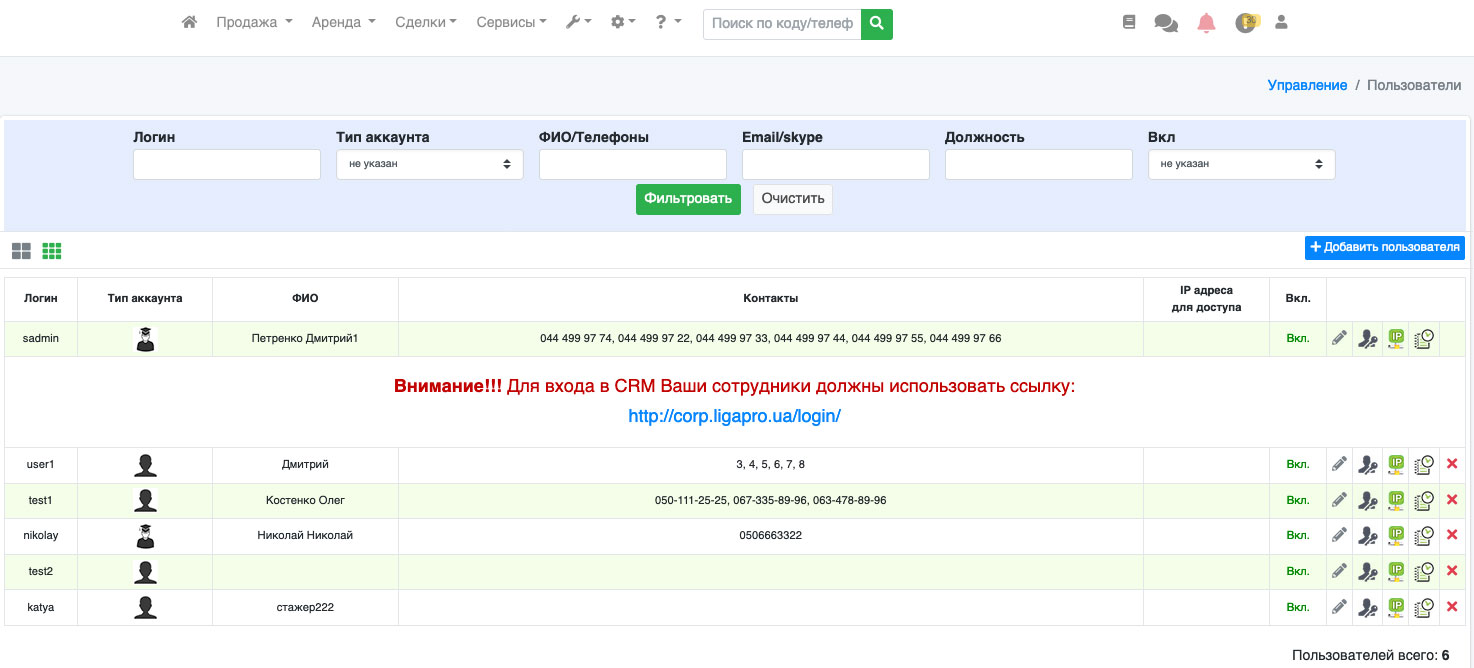
Task: Open the notifications bell icon
Action: (x=1206, y=22)
